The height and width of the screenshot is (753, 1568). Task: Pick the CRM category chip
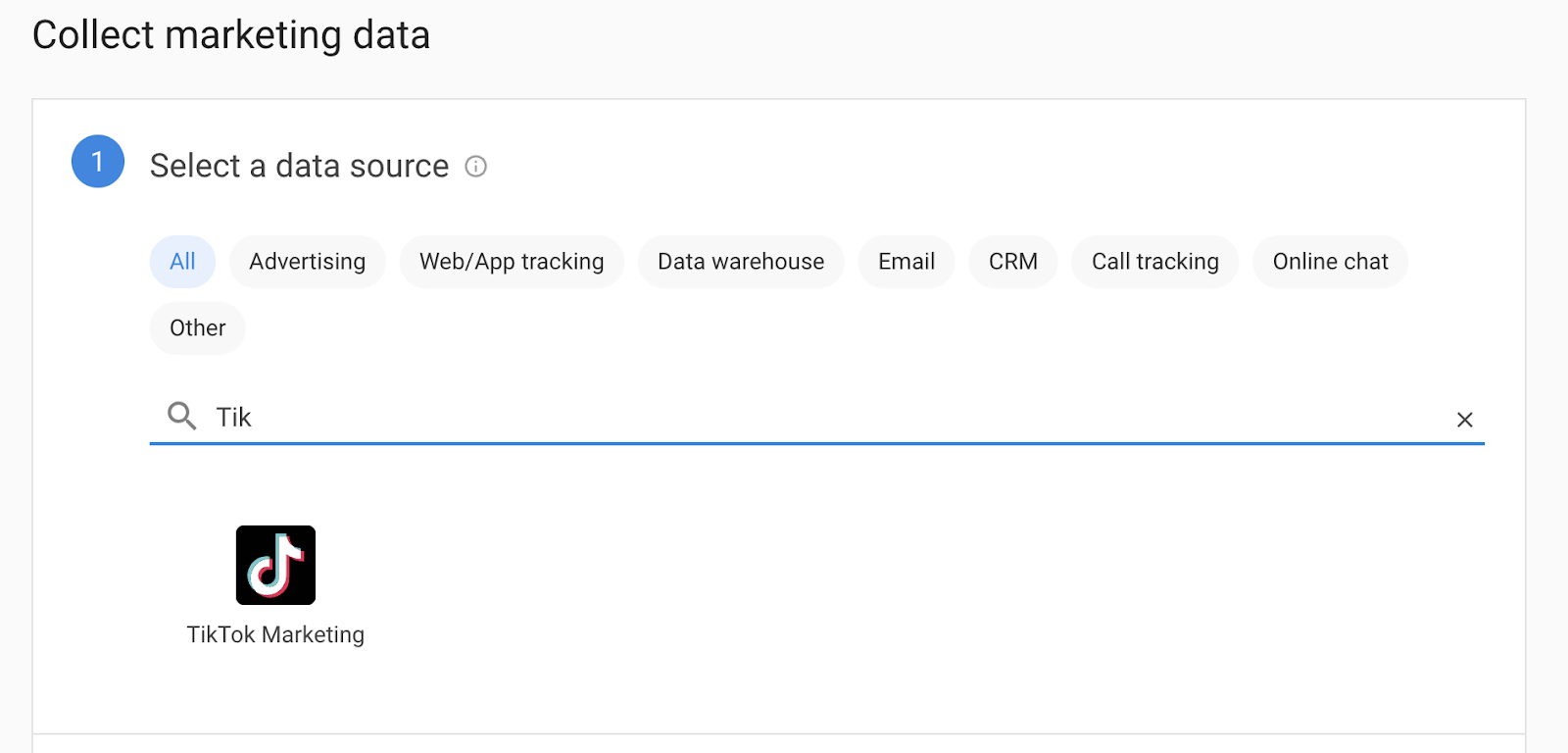[x=1012, y=262]
